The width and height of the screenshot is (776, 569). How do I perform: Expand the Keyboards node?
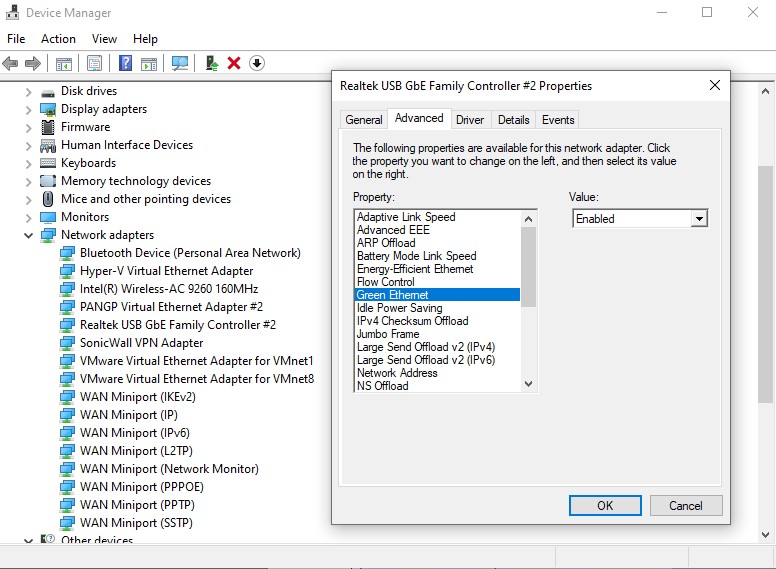click(x=29, y=164)
